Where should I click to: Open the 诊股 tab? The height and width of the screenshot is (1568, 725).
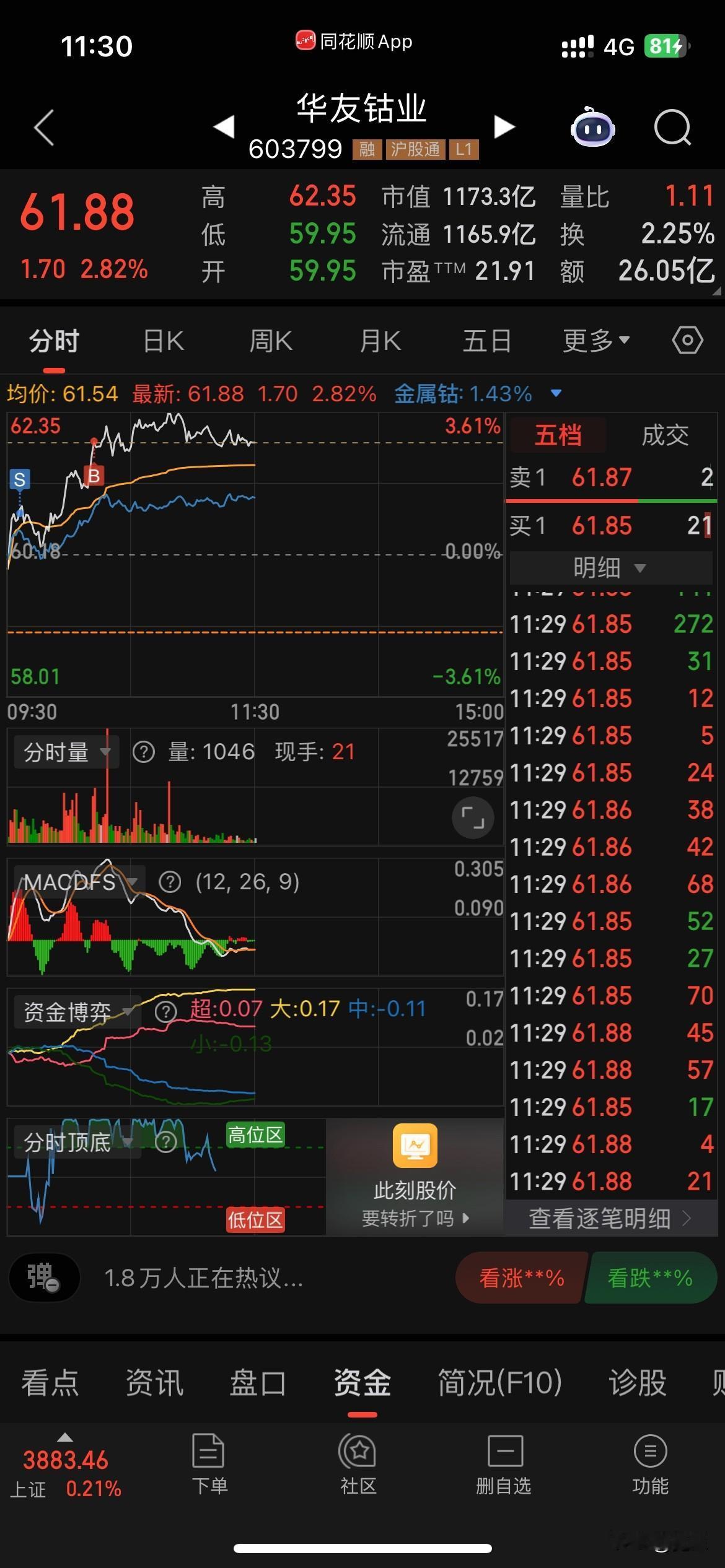click(638, 1382)
